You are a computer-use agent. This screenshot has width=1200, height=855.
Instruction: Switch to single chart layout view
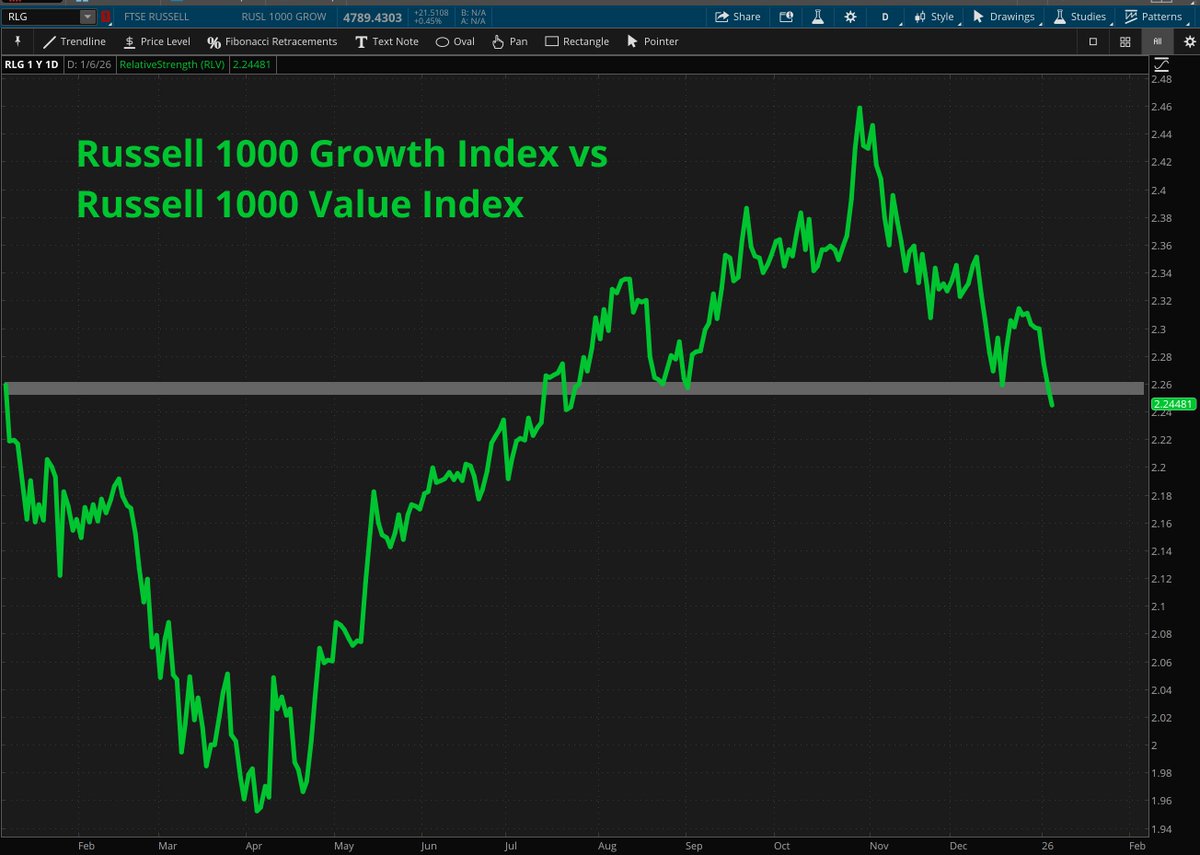pyautogui.click(x=1093, y=41)
